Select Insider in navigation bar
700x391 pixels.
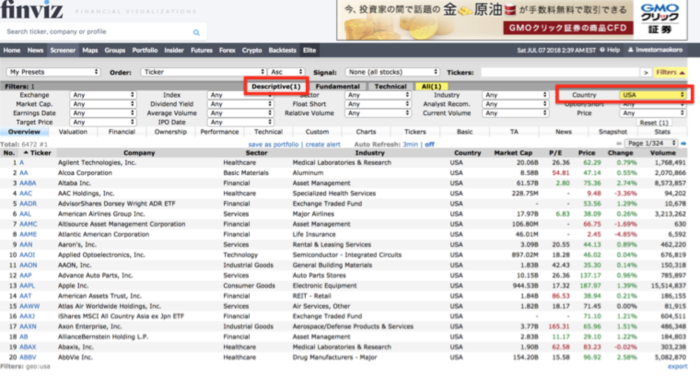pyautogui.click(x=174, y=50)
